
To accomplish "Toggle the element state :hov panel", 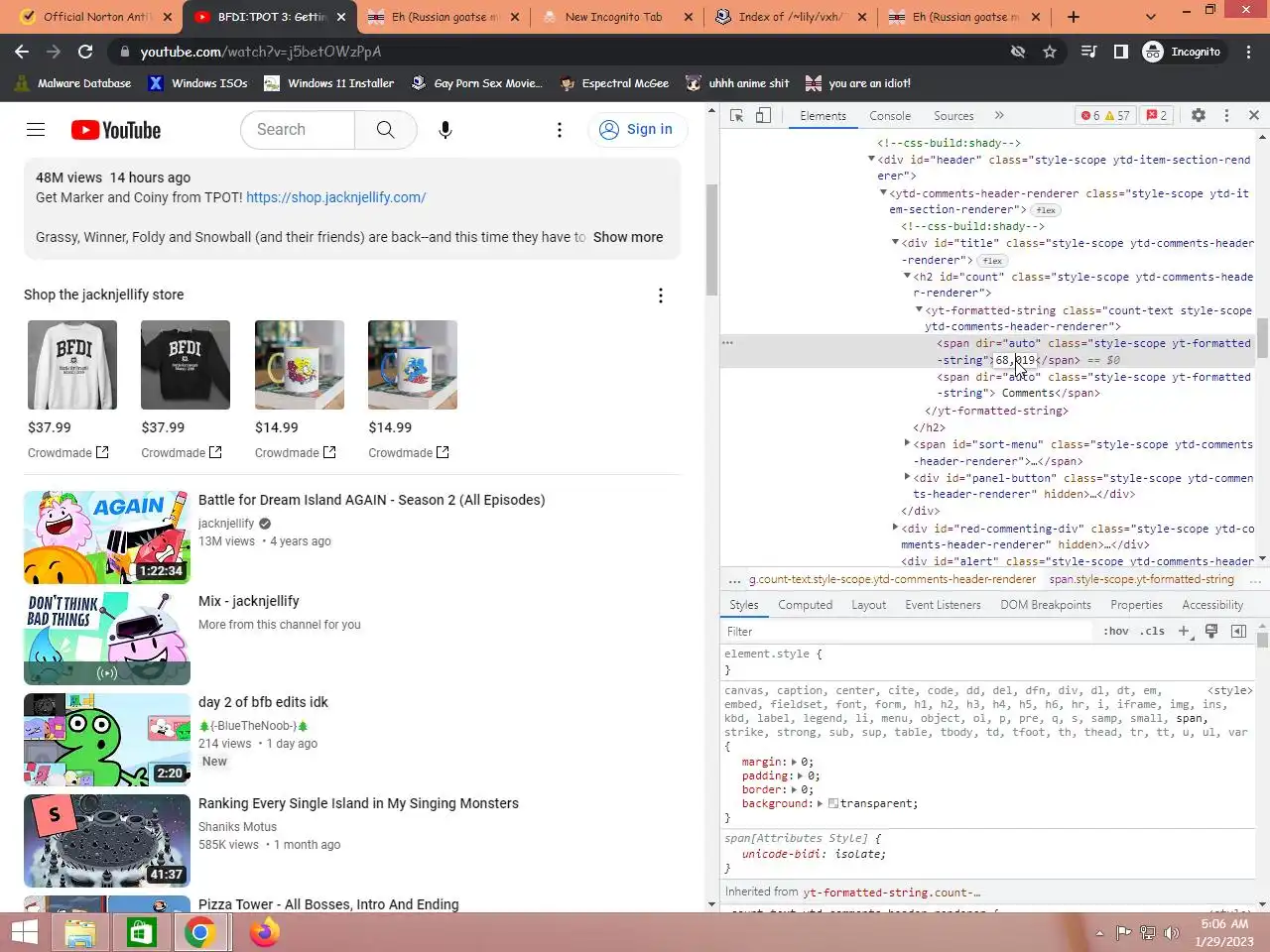I will coord(1116,632).
